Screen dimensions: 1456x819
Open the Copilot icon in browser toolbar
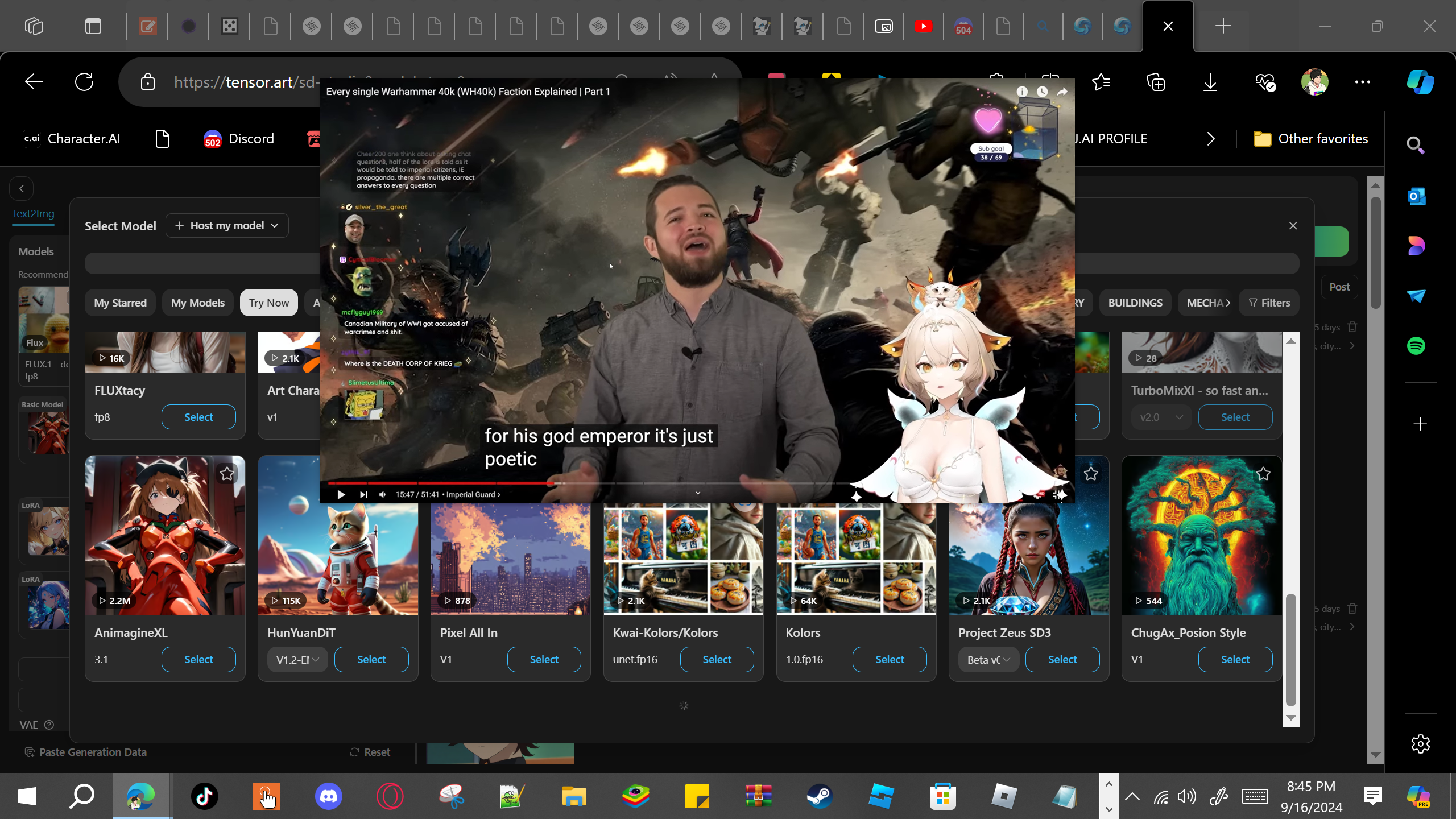[1421, 82]
